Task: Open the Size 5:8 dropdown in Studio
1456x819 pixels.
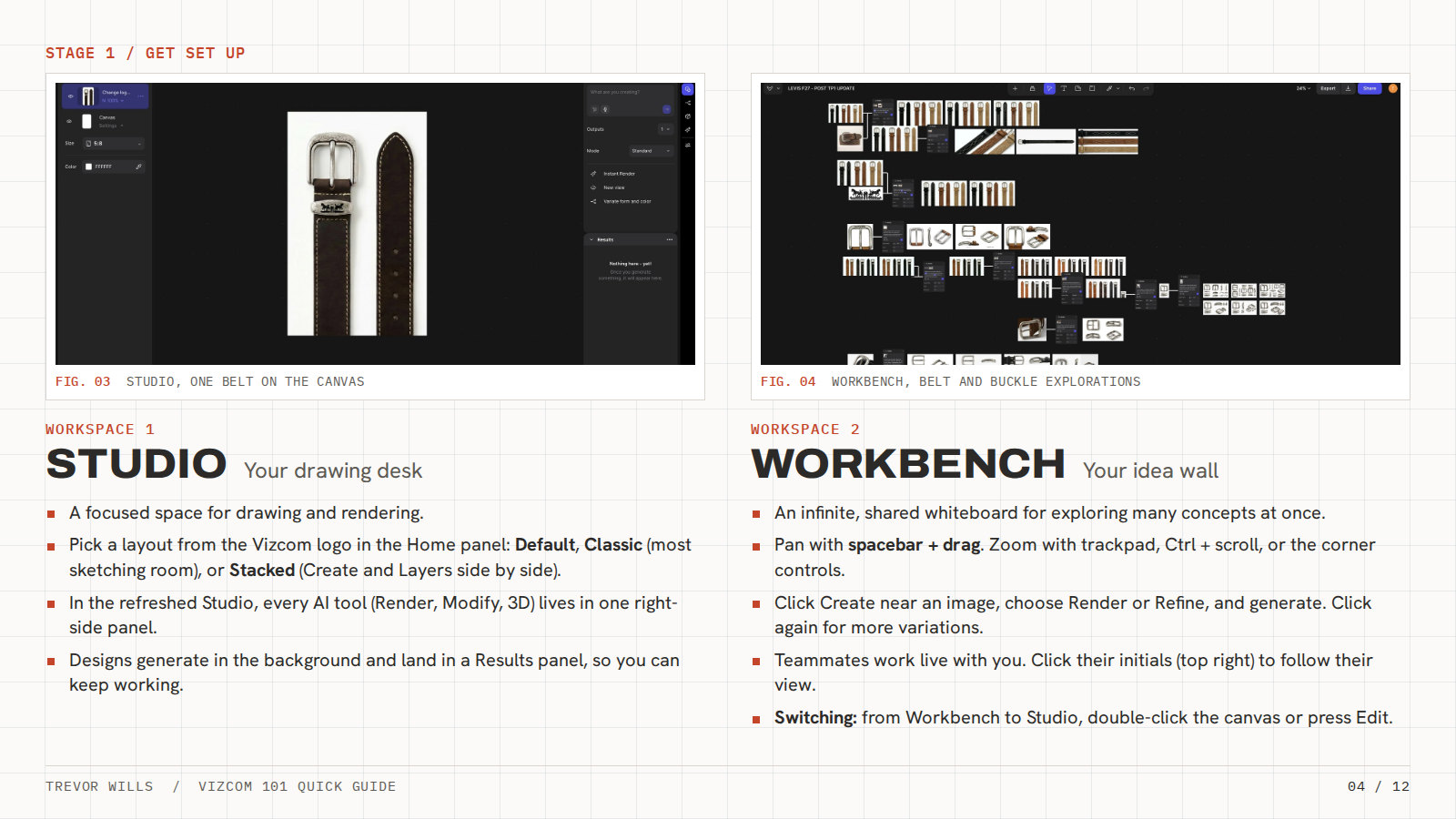Action: [114, 144]
